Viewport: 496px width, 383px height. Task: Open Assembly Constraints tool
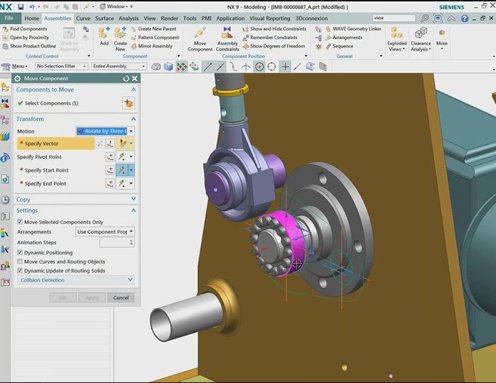pos(227,39)
